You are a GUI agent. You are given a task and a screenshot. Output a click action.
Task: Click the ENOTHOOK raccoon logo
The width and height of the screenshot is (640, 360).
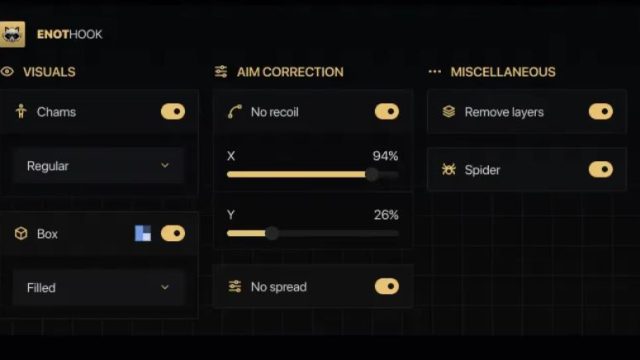click(12, 34)
